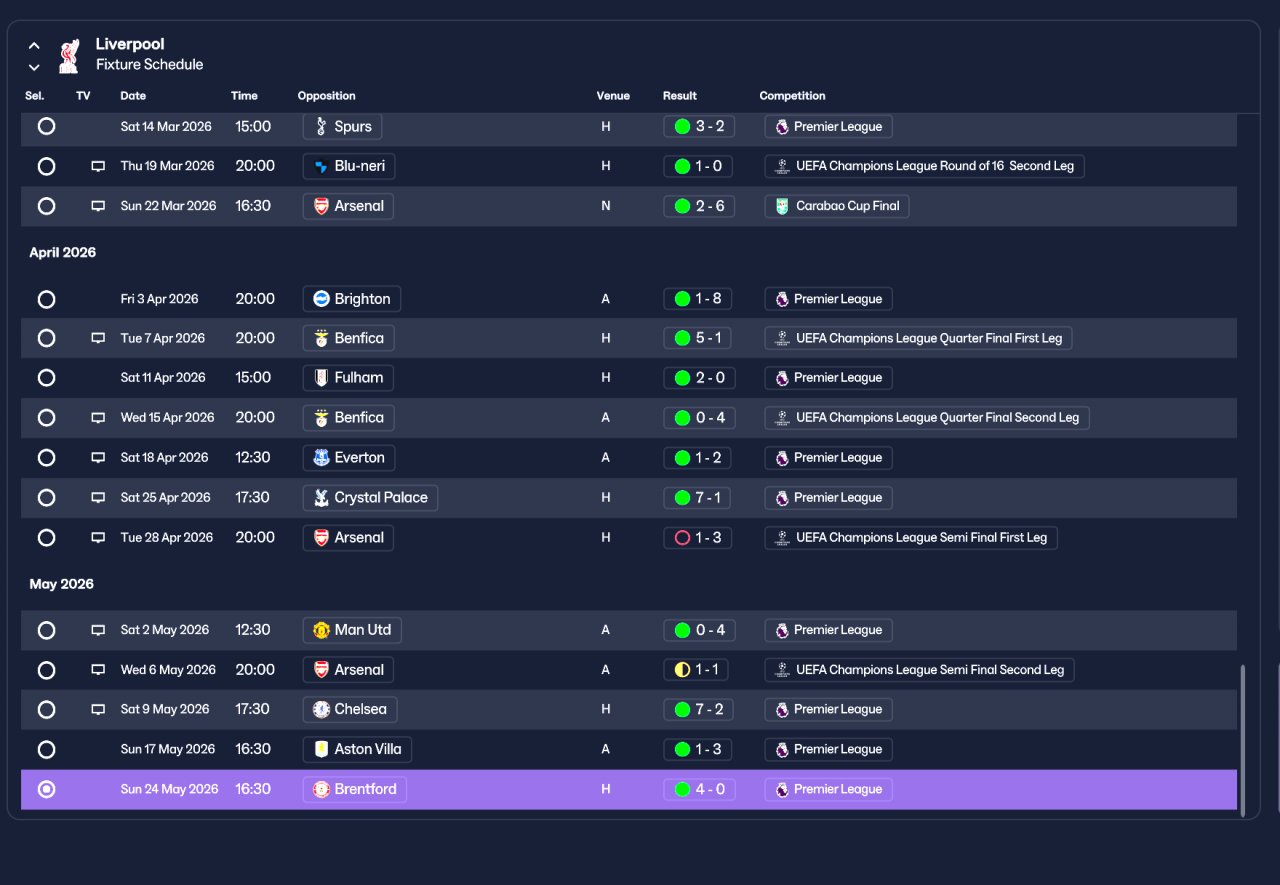The image size is (1280, 885).
Task: Select radio for Carabao Cup Final row
Action: coord(46,206)
